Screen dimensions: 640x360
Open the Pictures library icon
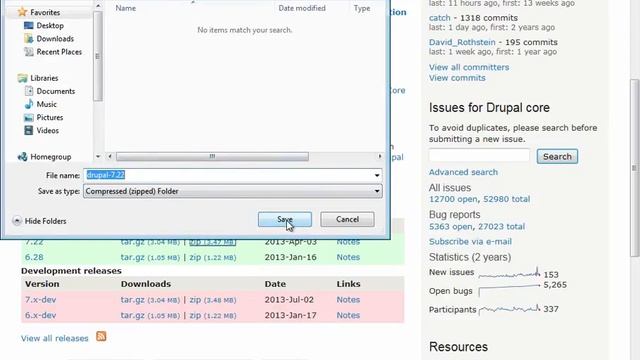29,118
